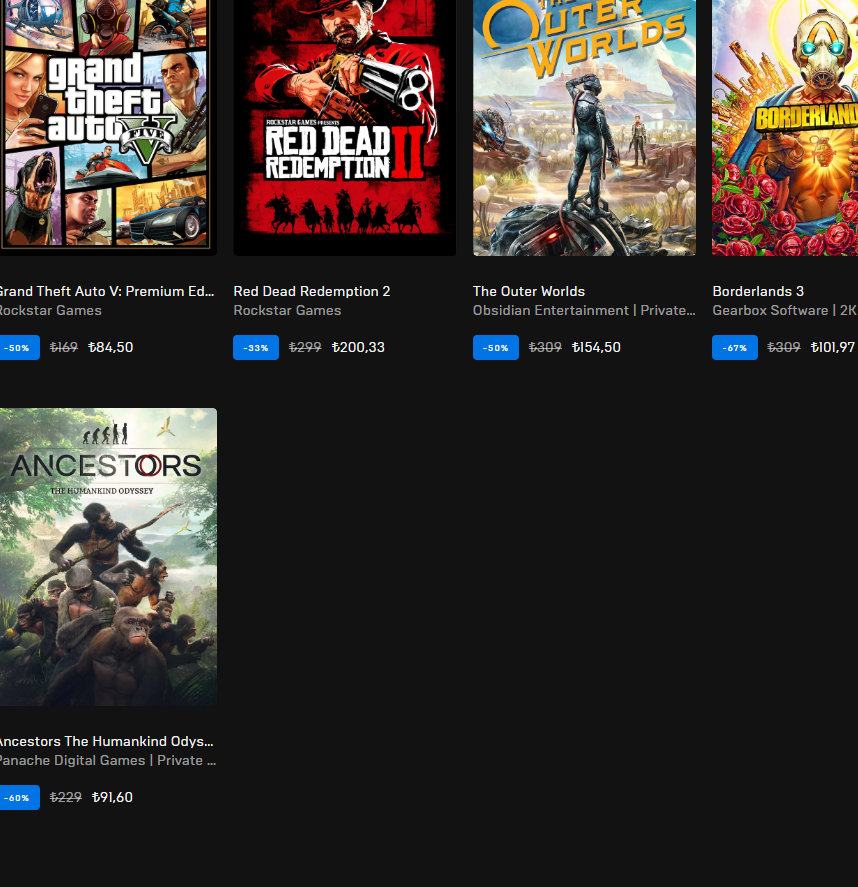Open Grand Theft Auto V cover thumbnail

coord(108,128)
